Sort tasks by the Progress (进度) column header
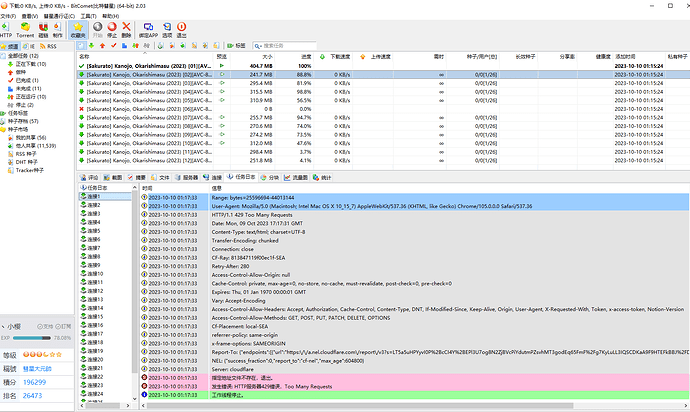Screen dimensions: 690x412 294,57
